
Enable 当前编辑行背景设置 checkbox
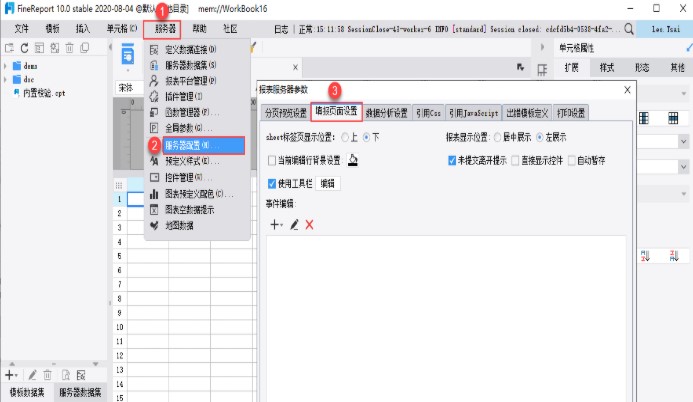tap(272, 160)
